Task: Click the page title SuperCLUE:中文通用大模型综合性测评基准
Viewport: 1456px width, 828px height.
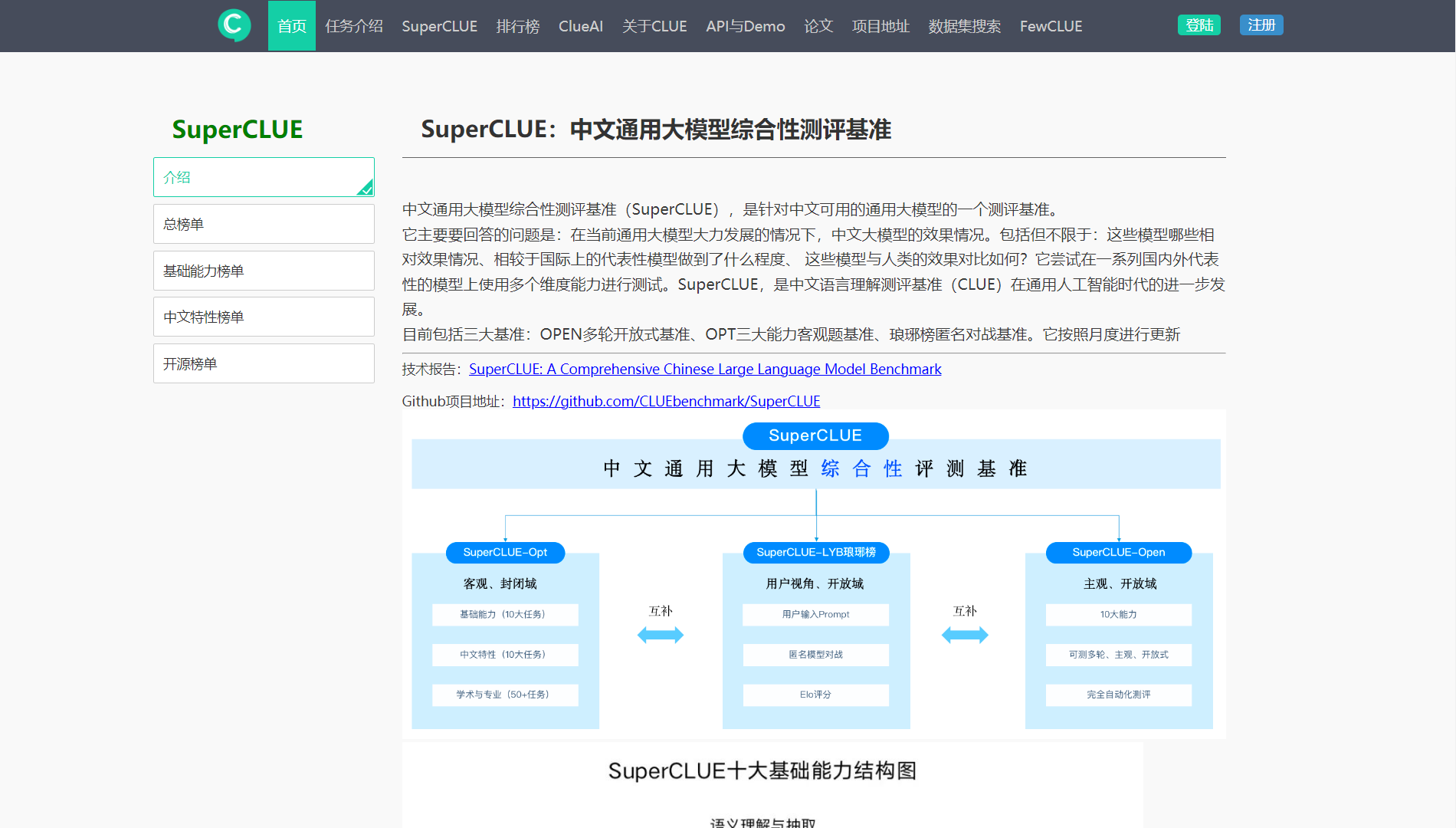Action: pyautogui.click(x=656, y=130)
